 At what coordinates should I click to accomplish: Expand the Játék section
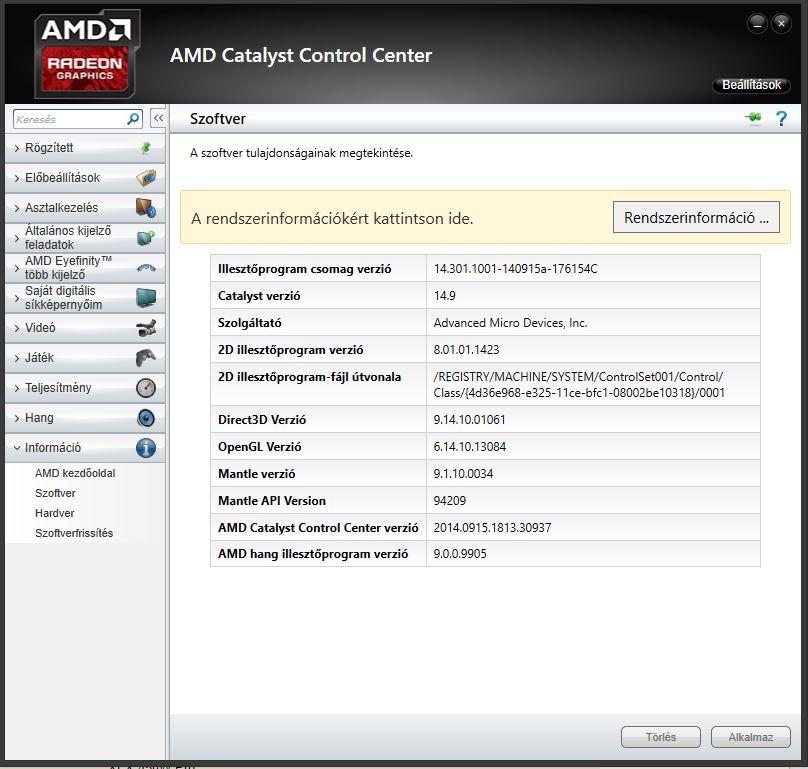pyautogui.click(x=85, y=358)
